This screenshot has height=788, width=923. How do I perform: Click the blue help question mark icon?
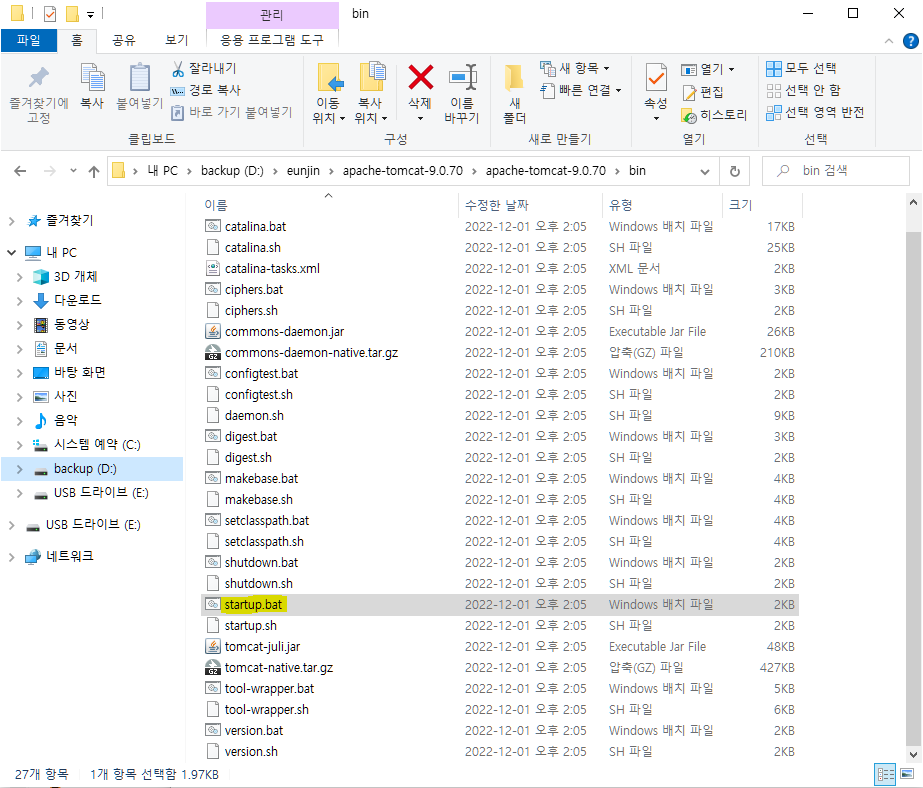(910, 41)
